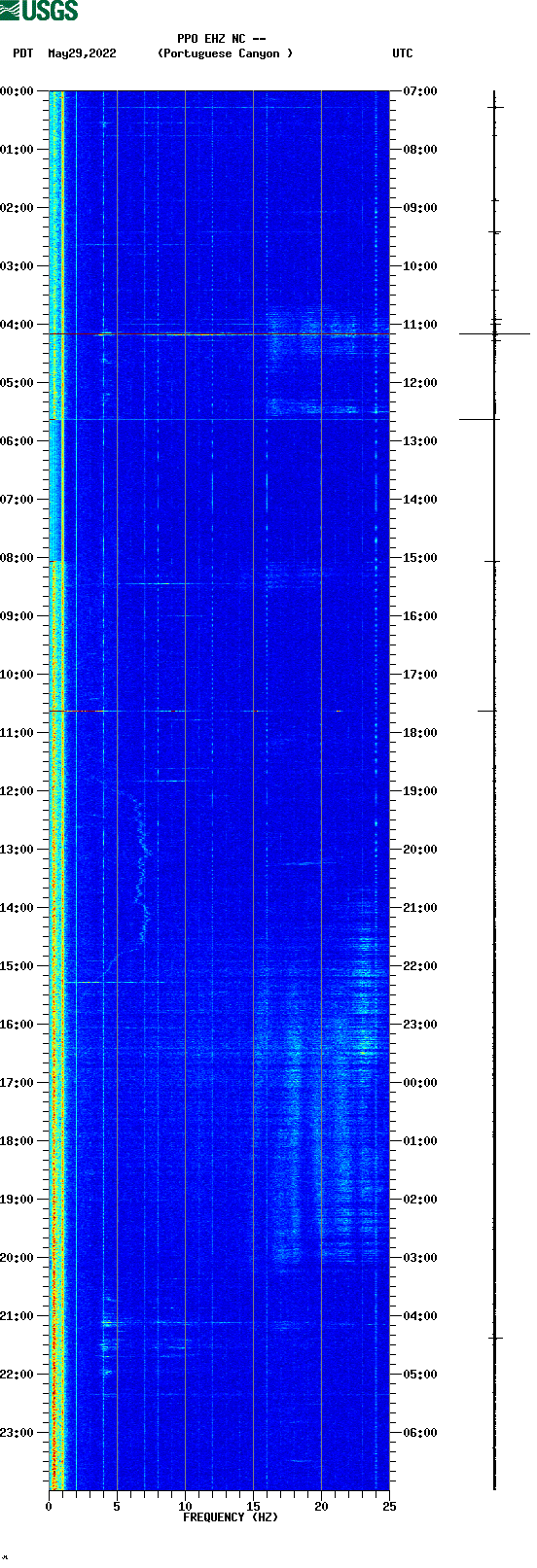Click the 23:00 label on PDT axis
The image size is (537, 1568).
pos(18,1433)
